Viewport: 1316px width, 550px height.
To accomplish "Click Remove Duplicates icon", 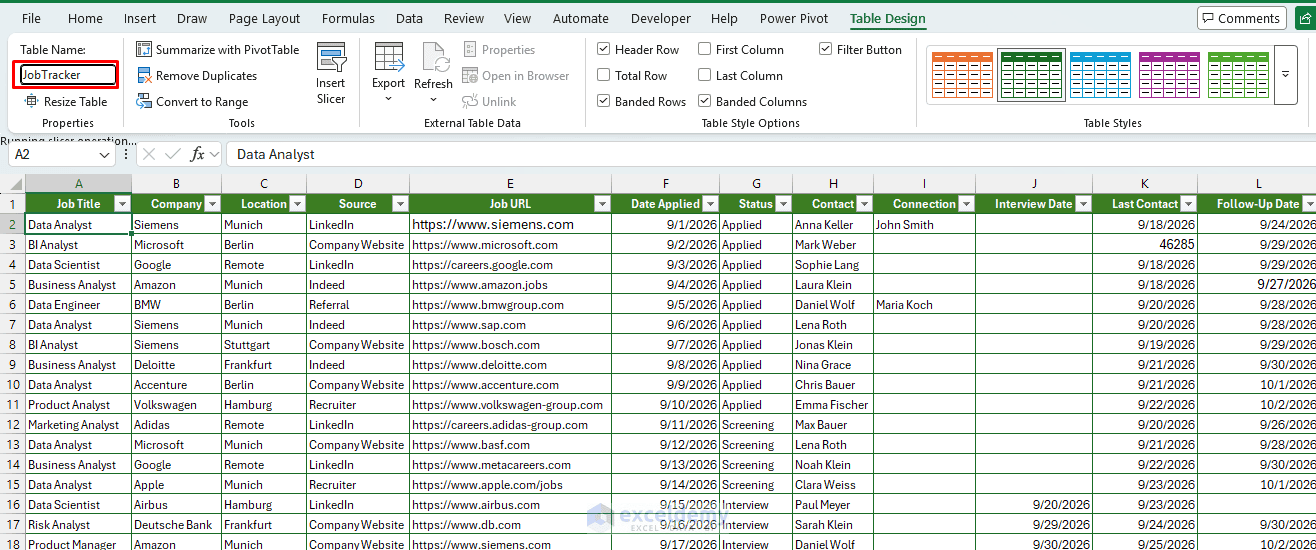I will coord(144,75).
